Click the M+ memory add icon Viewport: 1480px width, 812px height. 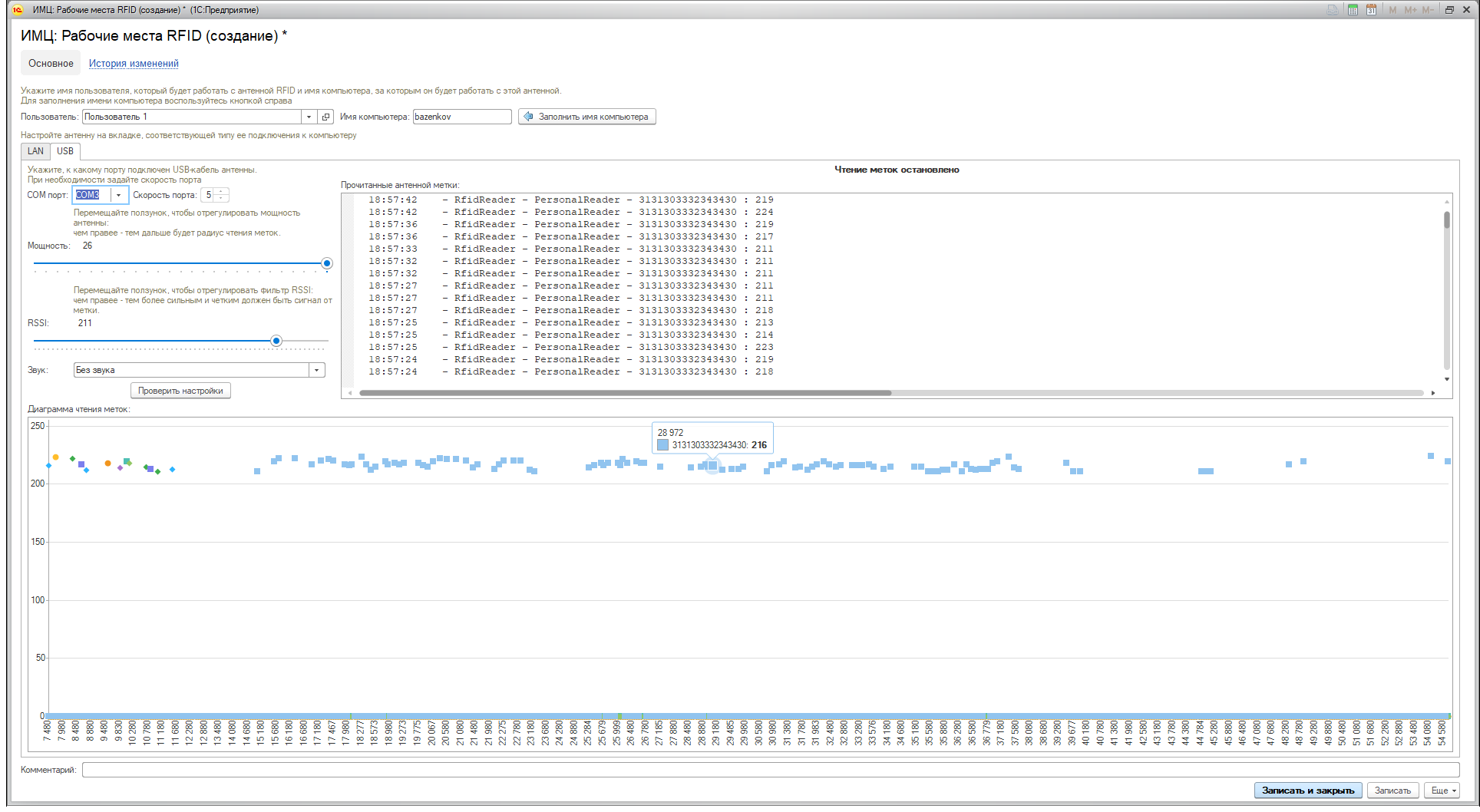point(1410,10)
